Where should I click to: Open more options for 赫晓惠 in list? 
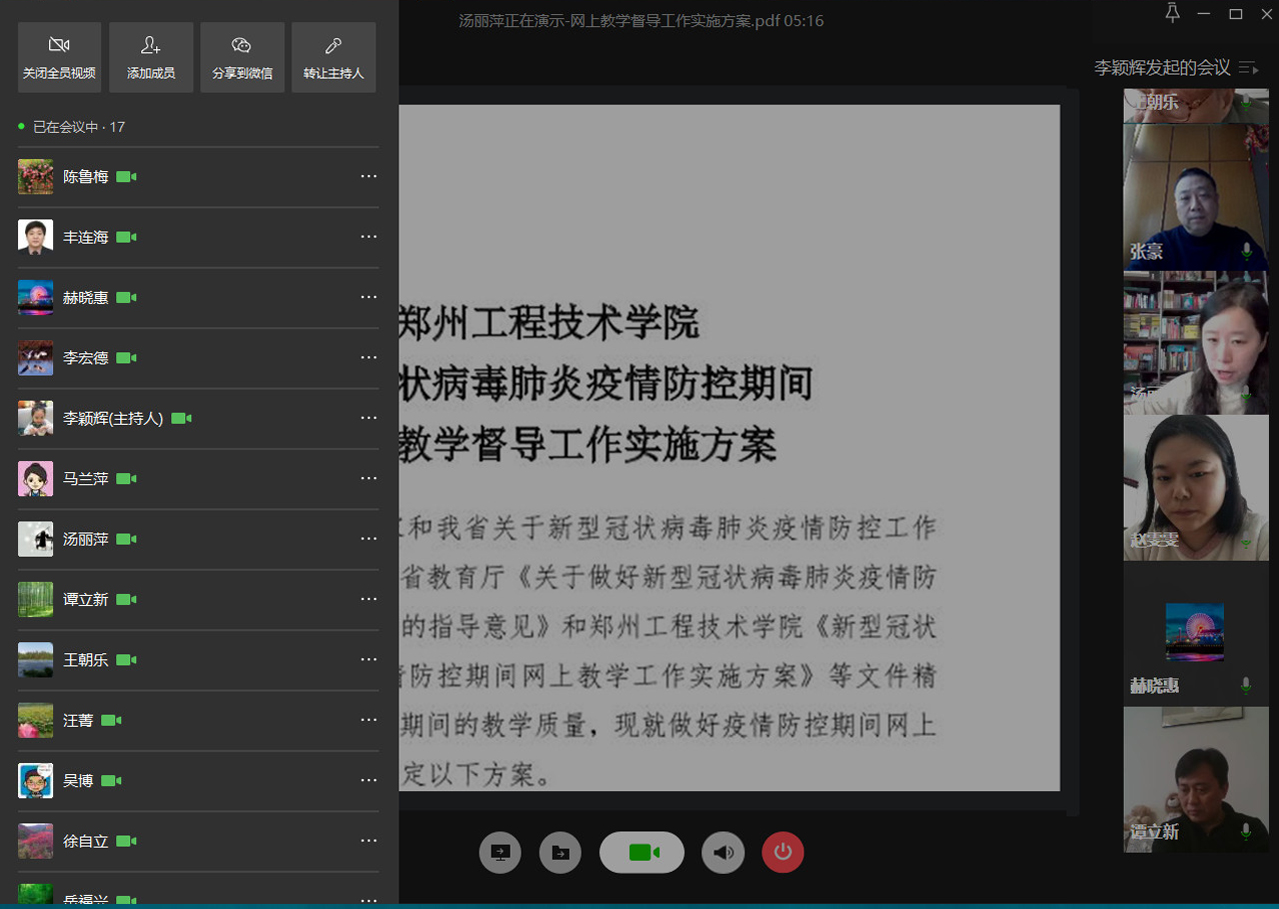coord(369,297)
